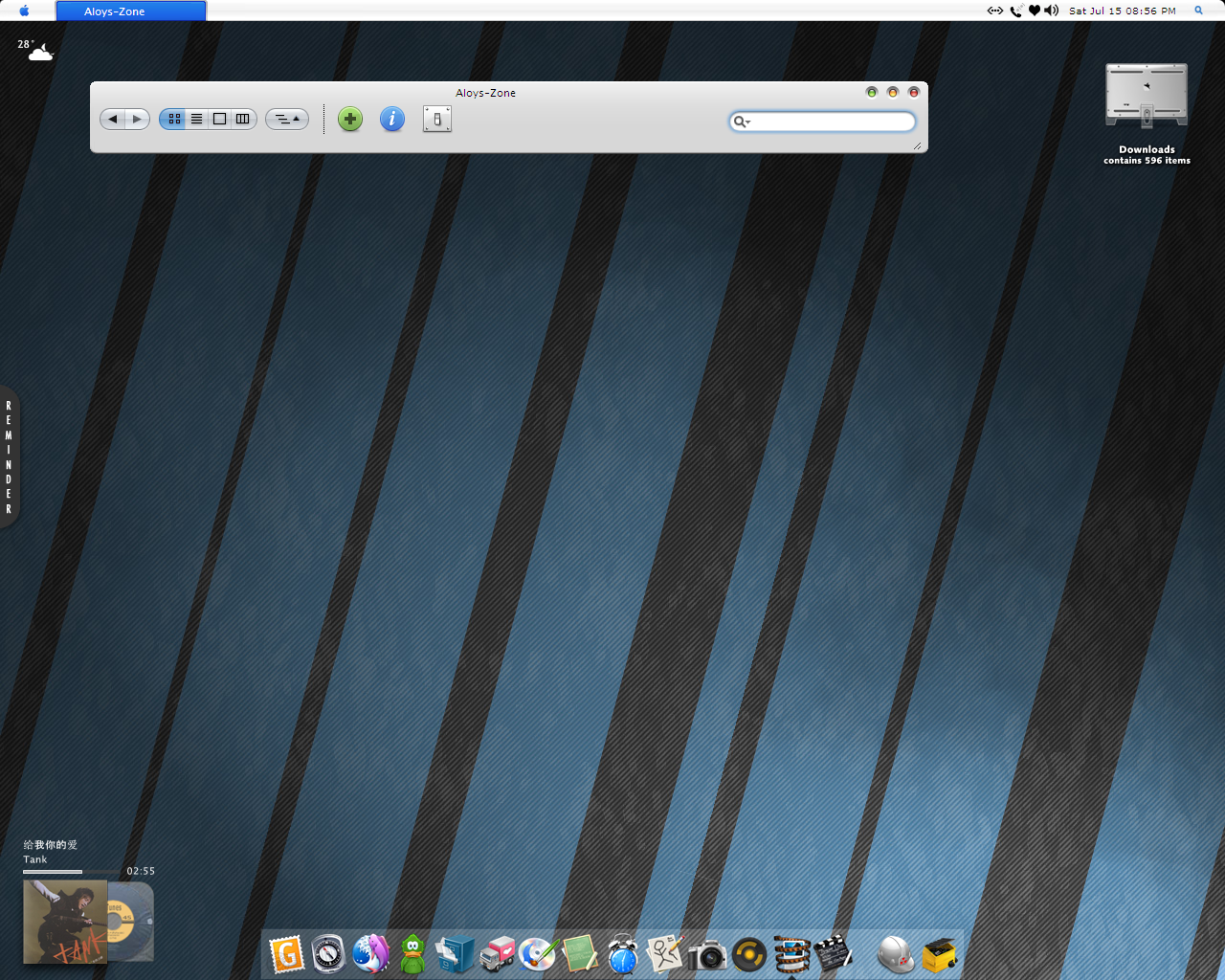The image size is (1225, 980).
Task: Launch the camera dock app
Action: (x=707, y=954)
